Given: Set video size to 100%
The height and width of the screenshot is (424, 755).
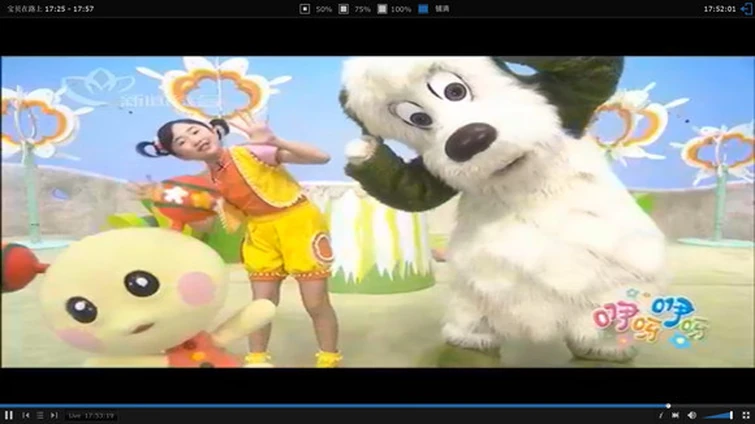Looking at the screenshot, I should coord(382,9).
